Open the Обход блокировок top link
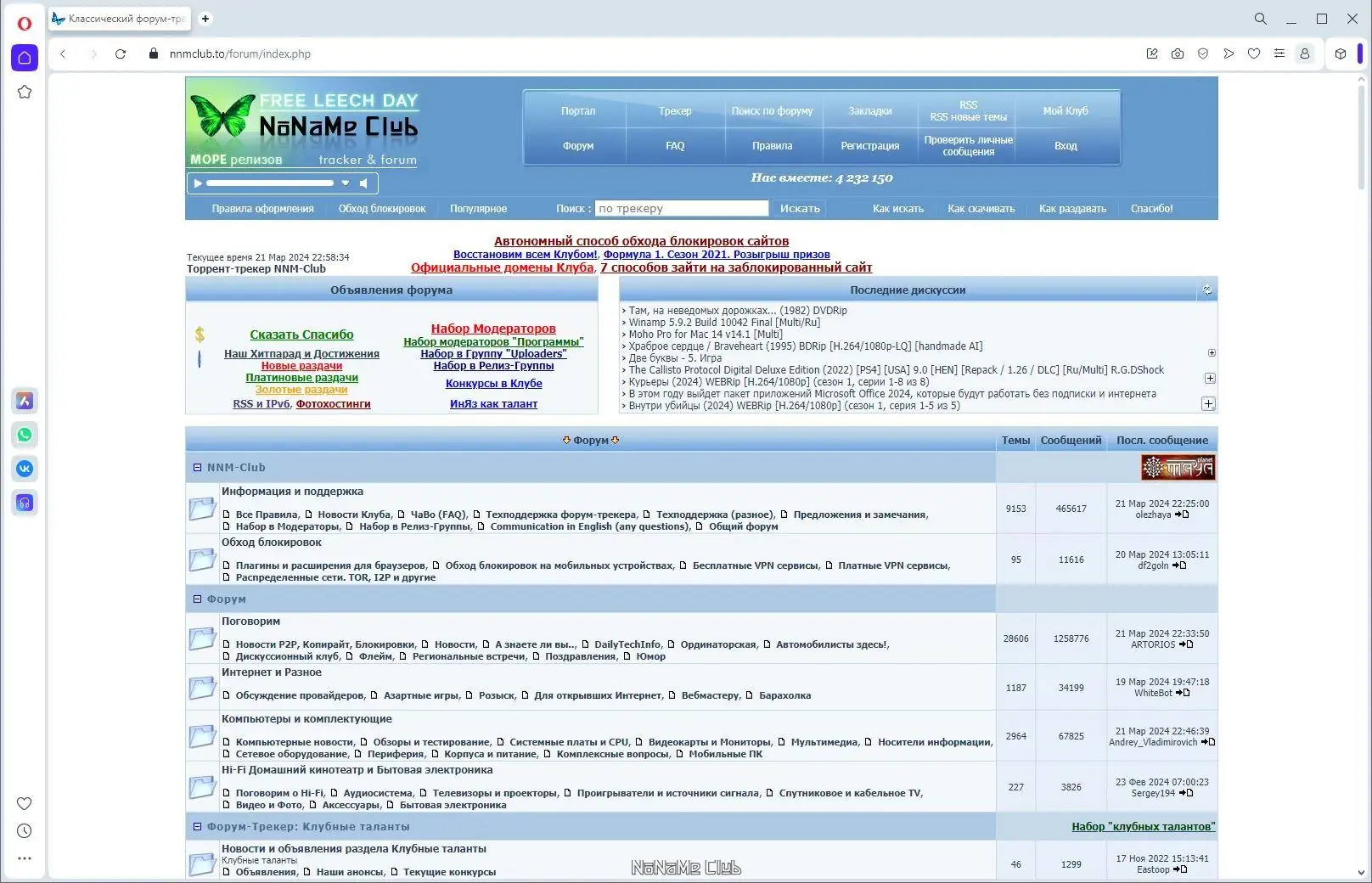Screen dimensions: 1372x883 382,208
